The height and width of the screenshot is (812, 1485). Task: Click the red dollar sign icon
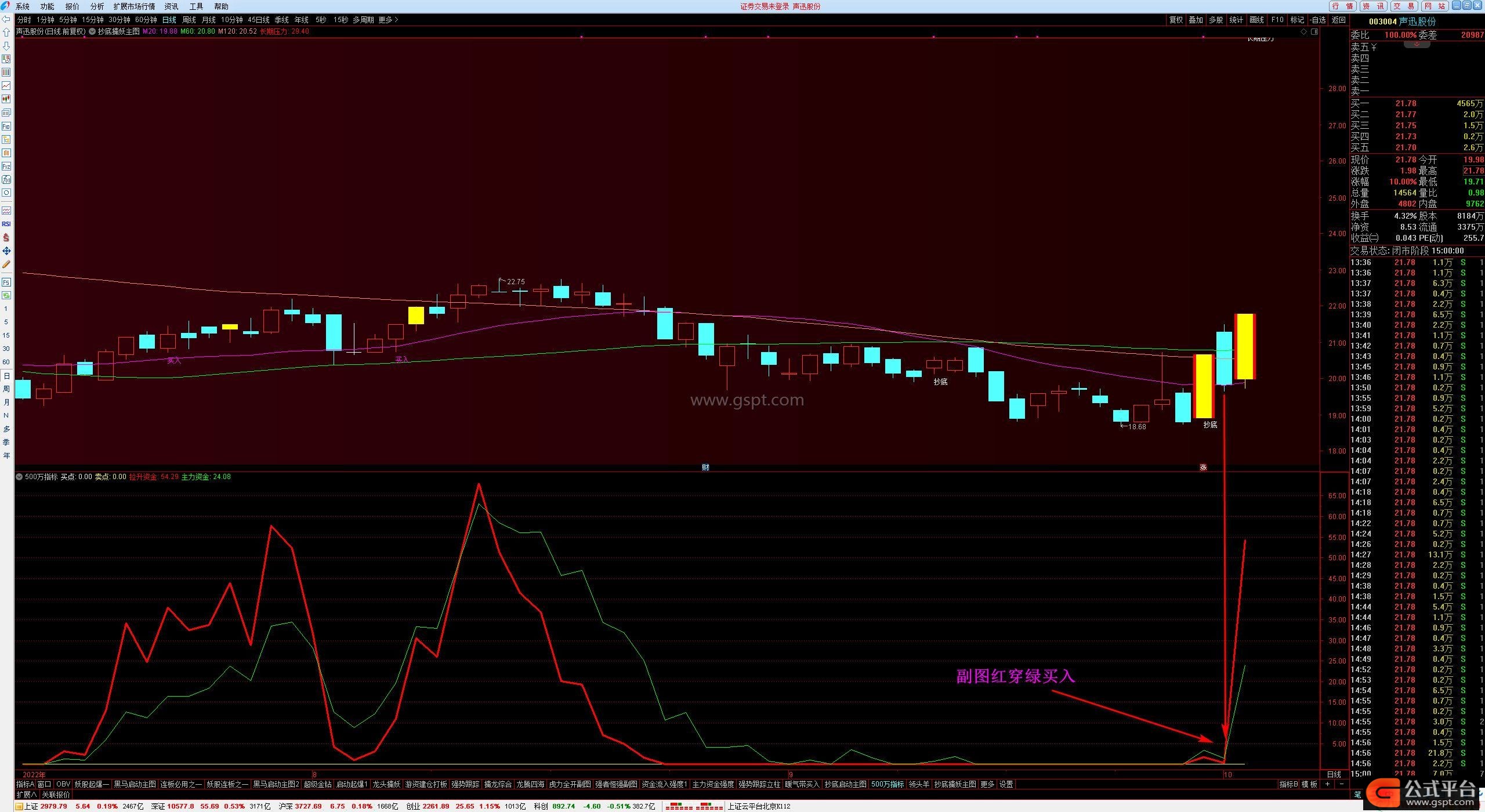click(x=6, y=237)
